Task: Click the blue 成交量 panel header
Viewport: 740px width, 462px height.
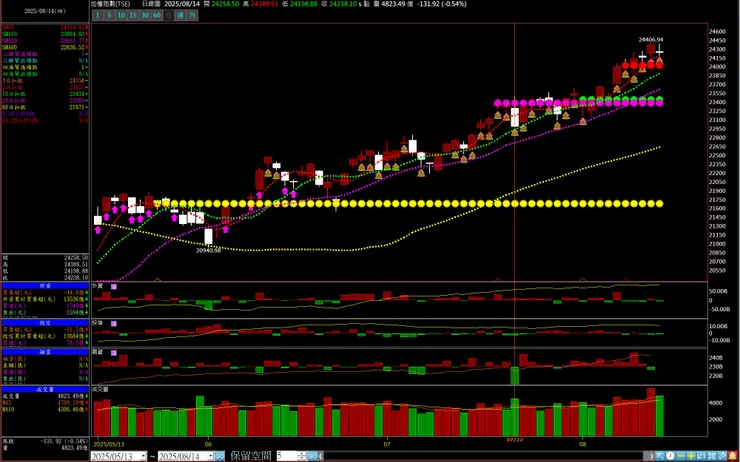Action: tap(45, 389)
